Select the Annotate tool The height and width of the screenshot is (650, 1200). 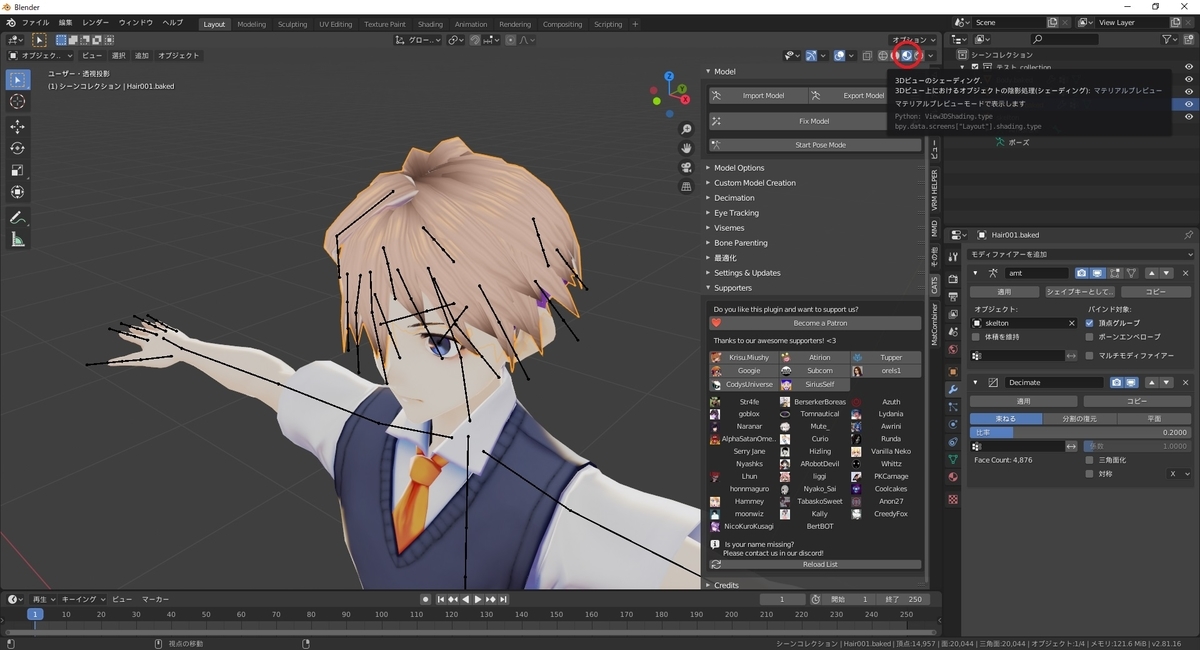[x=17, y=217]
